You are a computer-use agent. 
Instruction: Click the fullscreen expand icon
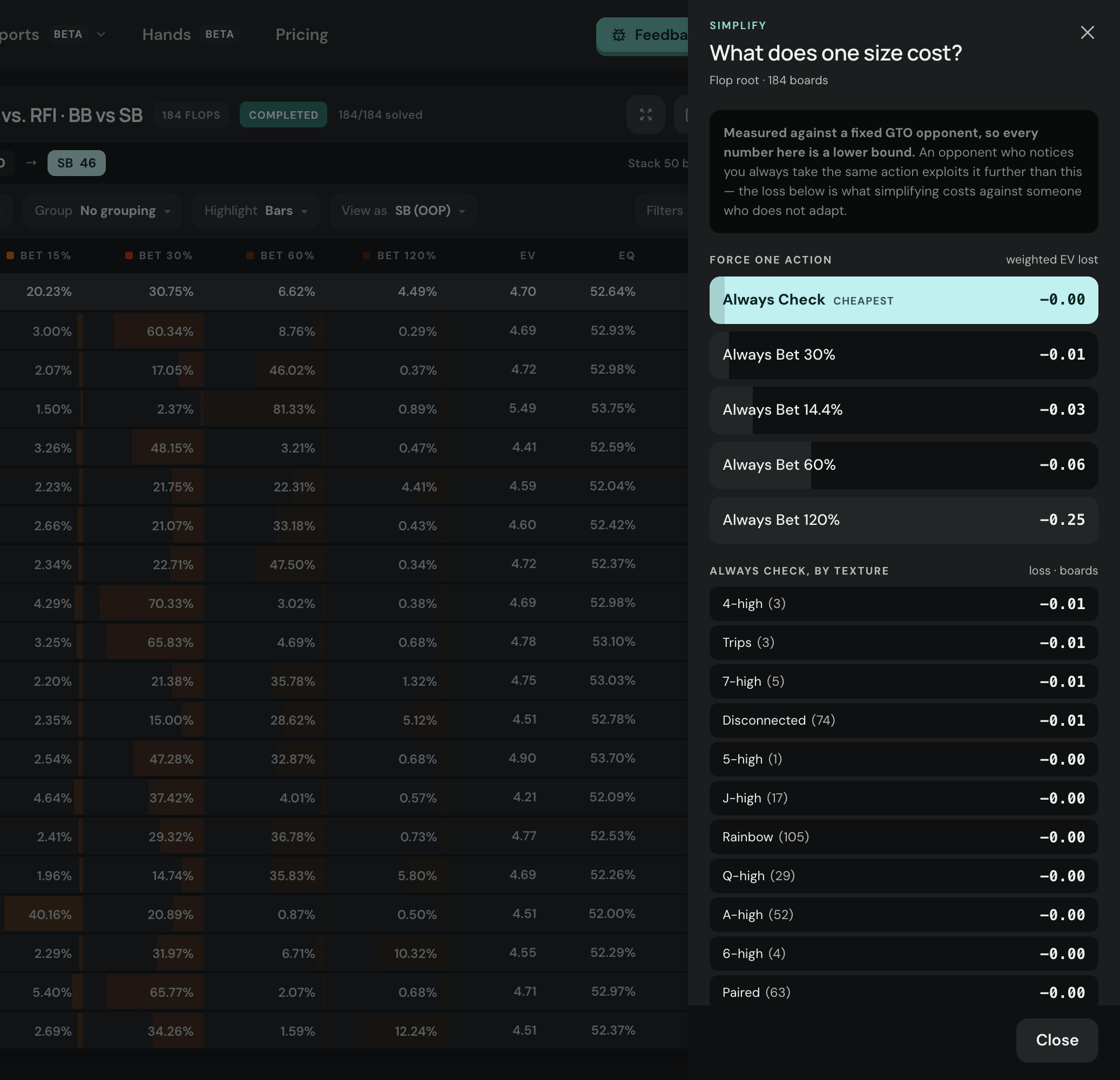tap(646, 115)
